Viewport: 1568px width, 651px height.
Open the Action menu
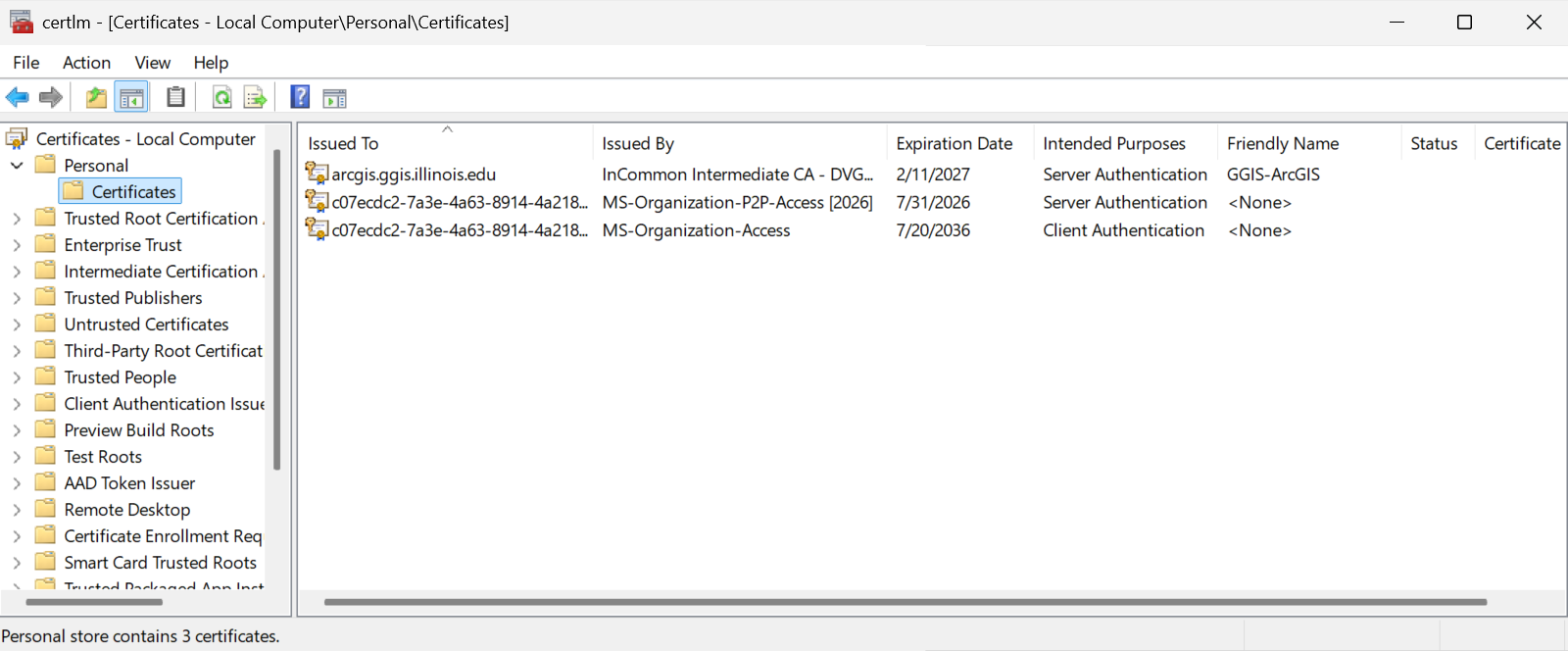(x=86, y=63)
